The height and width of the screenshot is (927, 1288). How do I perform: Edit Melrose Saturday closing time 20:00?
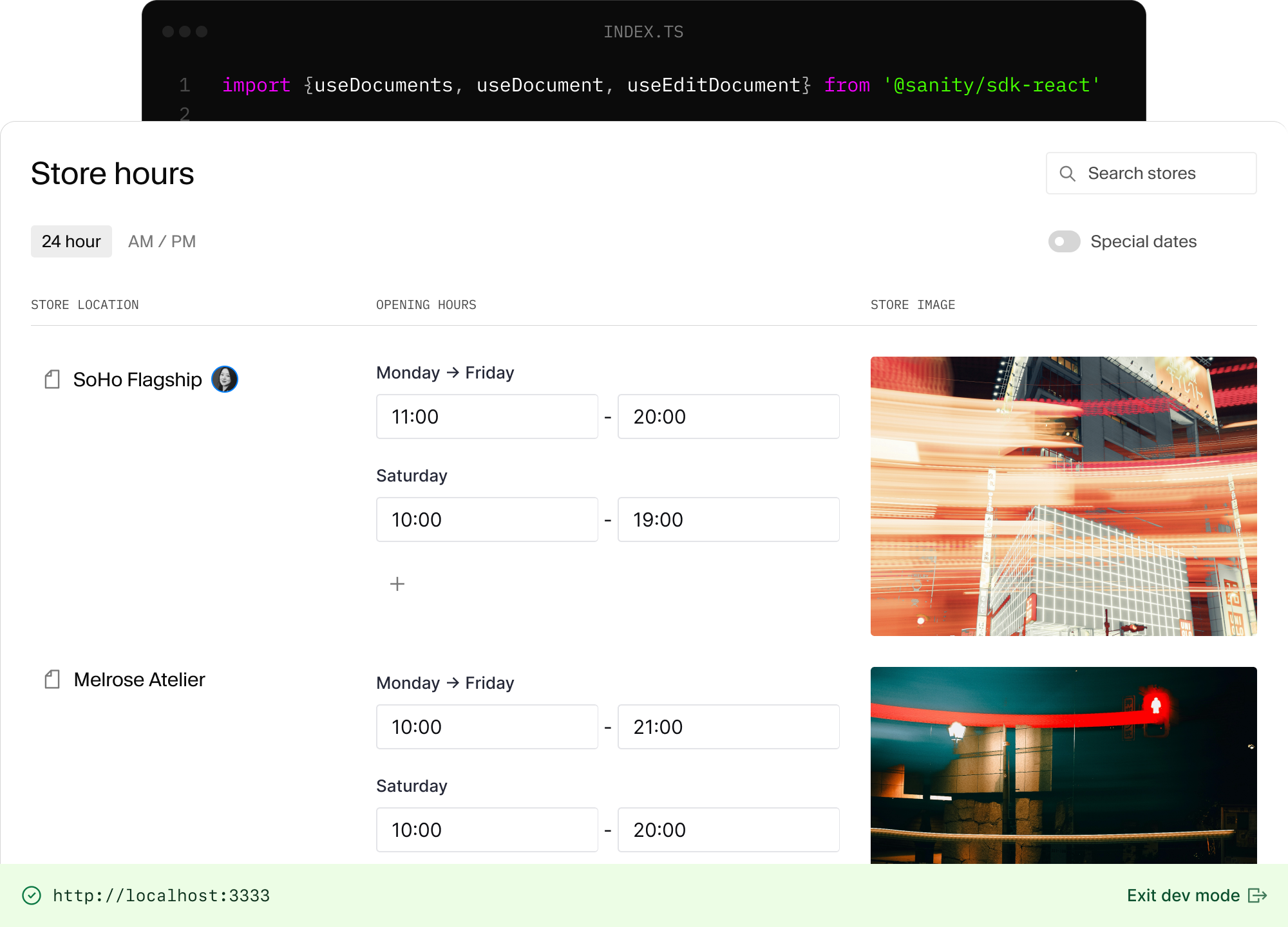tap(728, 830)
